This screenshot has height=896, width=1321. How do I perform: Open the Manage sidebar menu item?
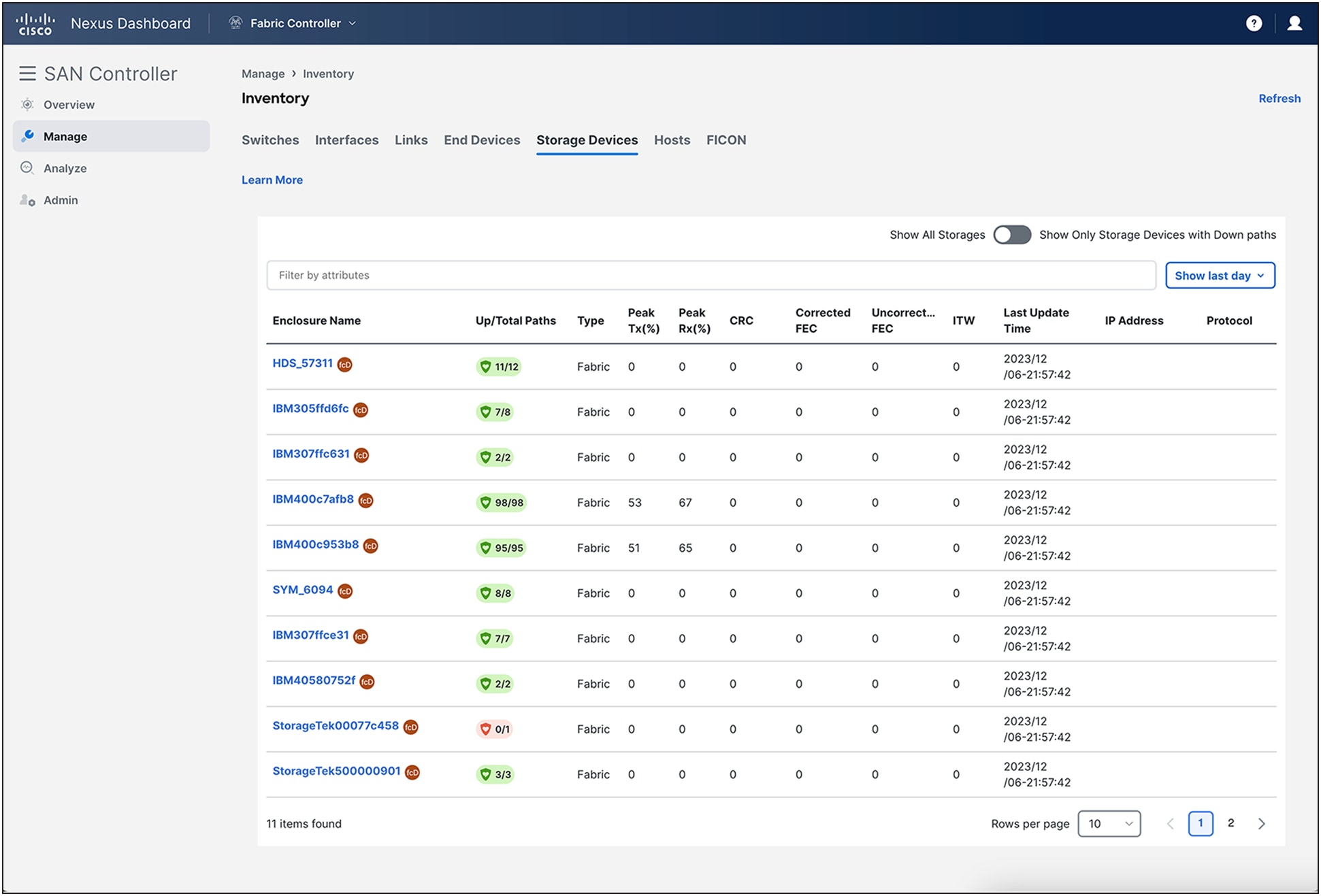pyautogui.click(x=111, y=136)
